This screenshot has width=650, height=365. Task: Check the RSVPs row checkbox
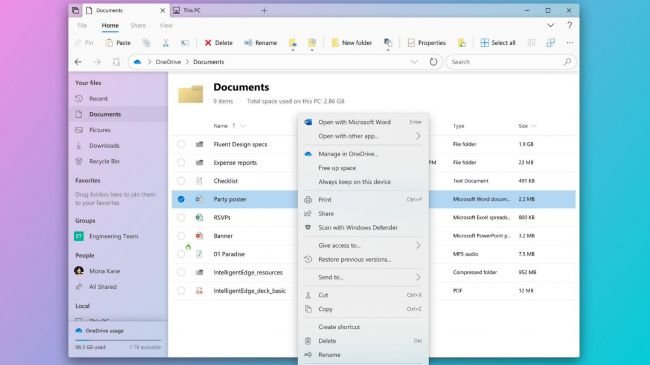181,217
